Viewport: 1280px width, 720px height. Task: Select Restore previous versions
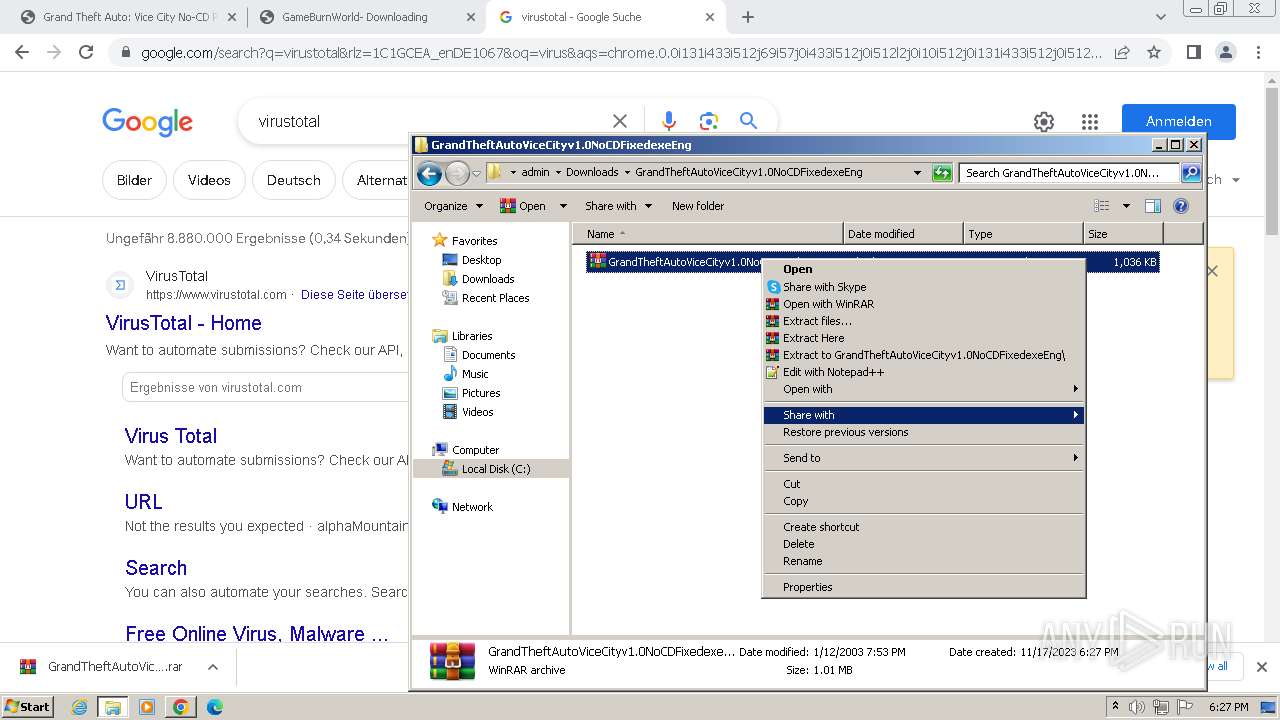click(923, 432)
